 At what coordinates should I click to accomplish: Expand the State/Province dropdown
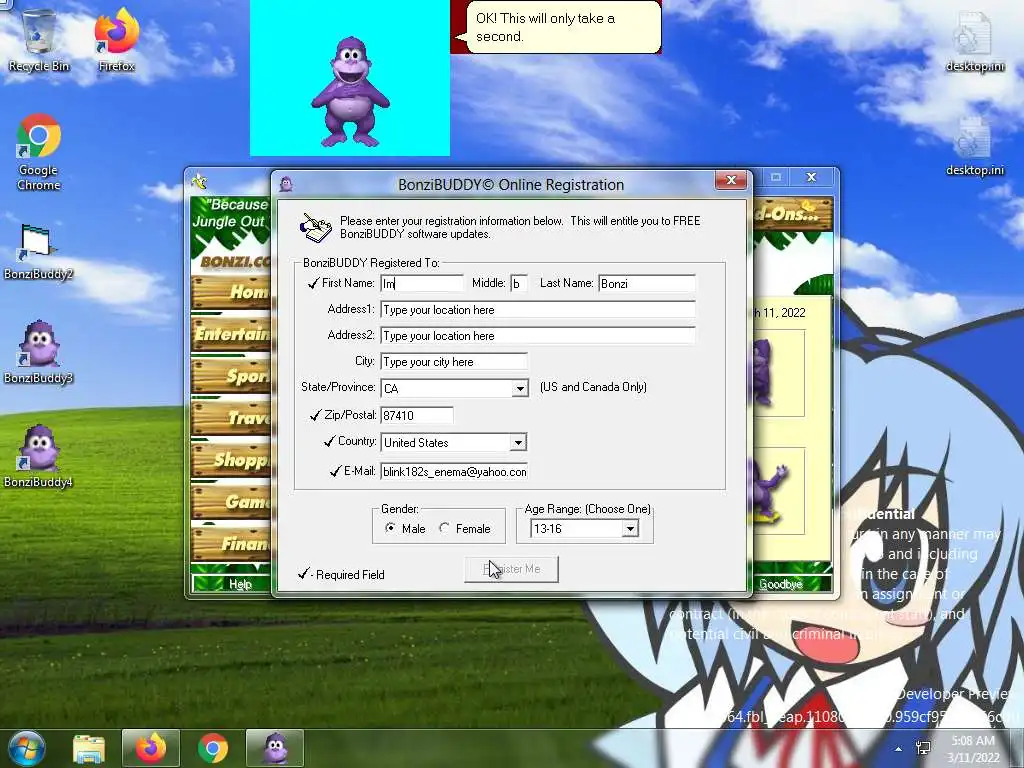click(520, 389)
